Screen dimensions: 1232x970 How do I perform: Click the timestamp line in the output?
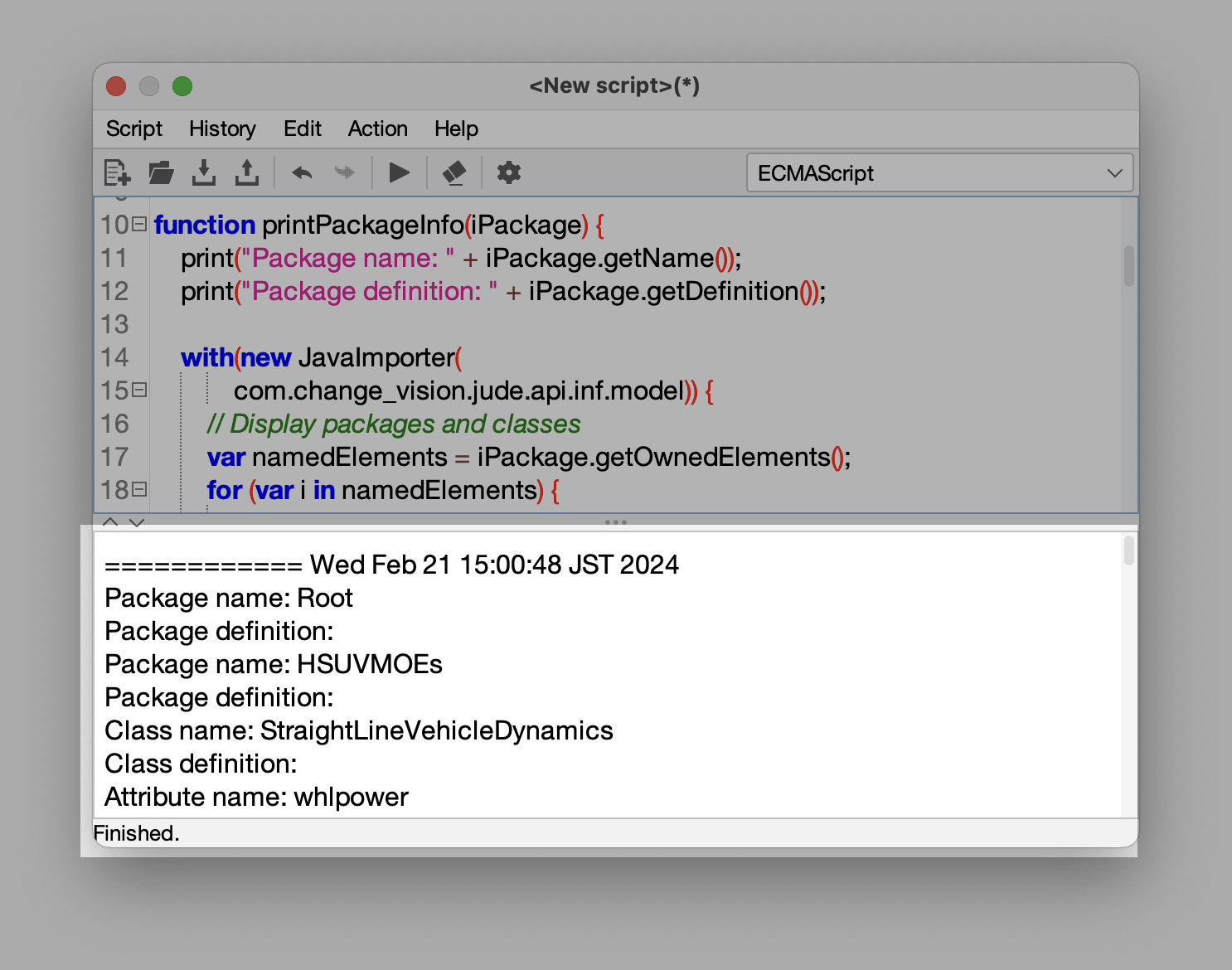coord(391,565)
